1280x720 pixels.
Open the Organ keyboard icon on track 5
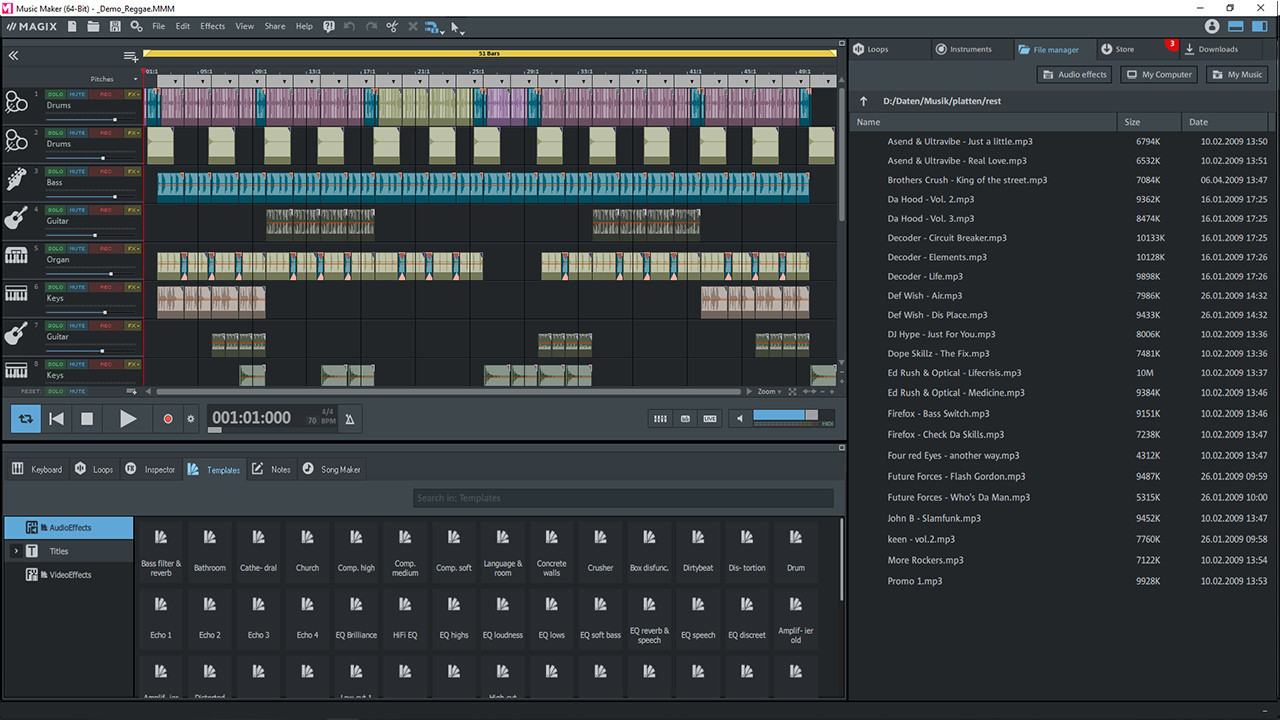pos(16,255)
